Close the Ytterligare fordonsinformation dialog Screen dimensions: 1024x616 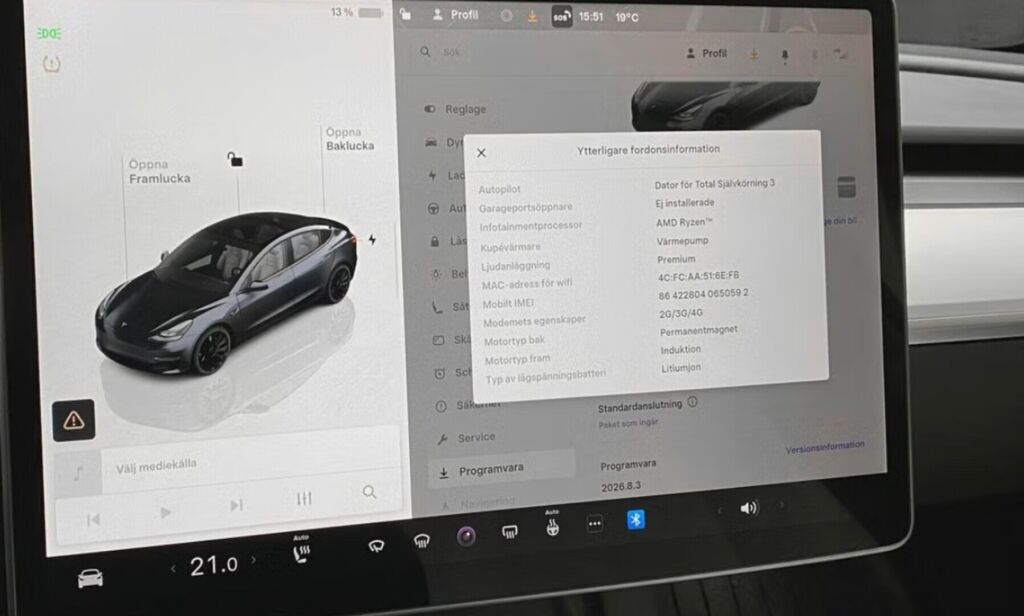tap(481, 153)
